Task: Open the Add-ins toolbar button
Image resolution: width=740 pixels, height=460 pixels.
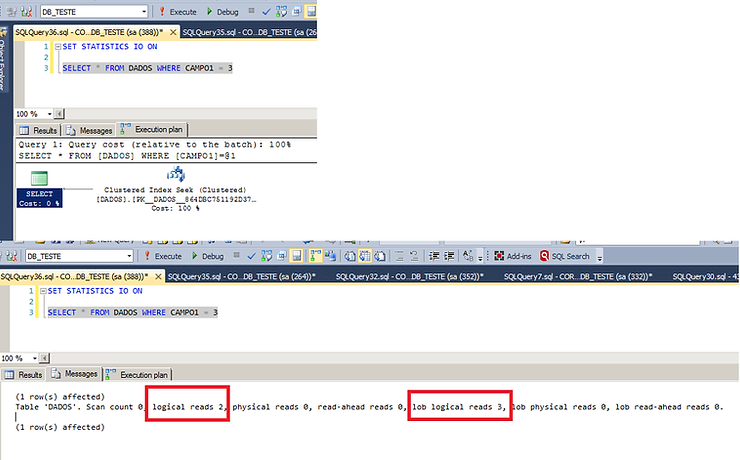Action: click(513, 256)
